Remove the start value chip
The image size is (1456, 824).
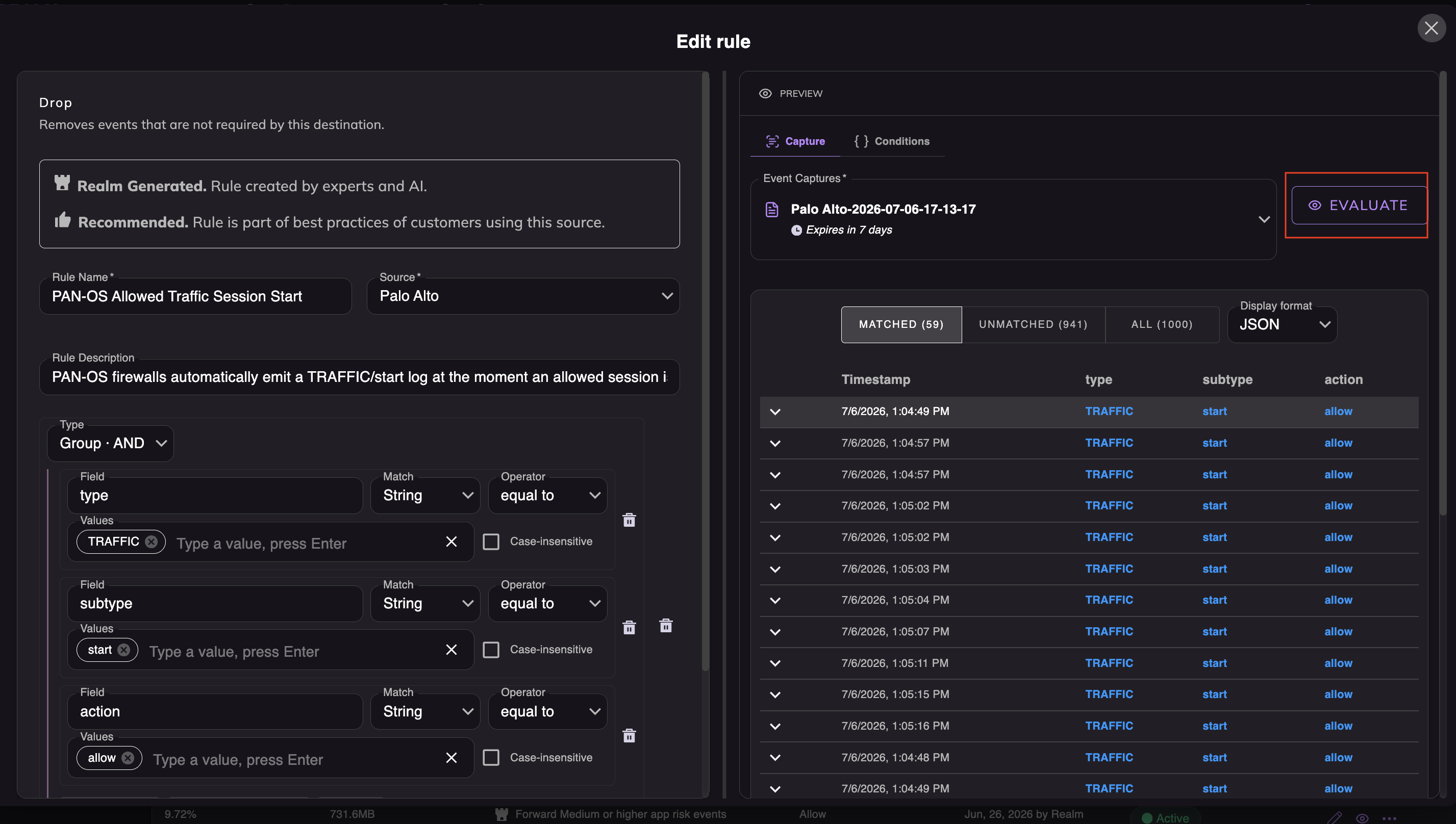(123, 650)
